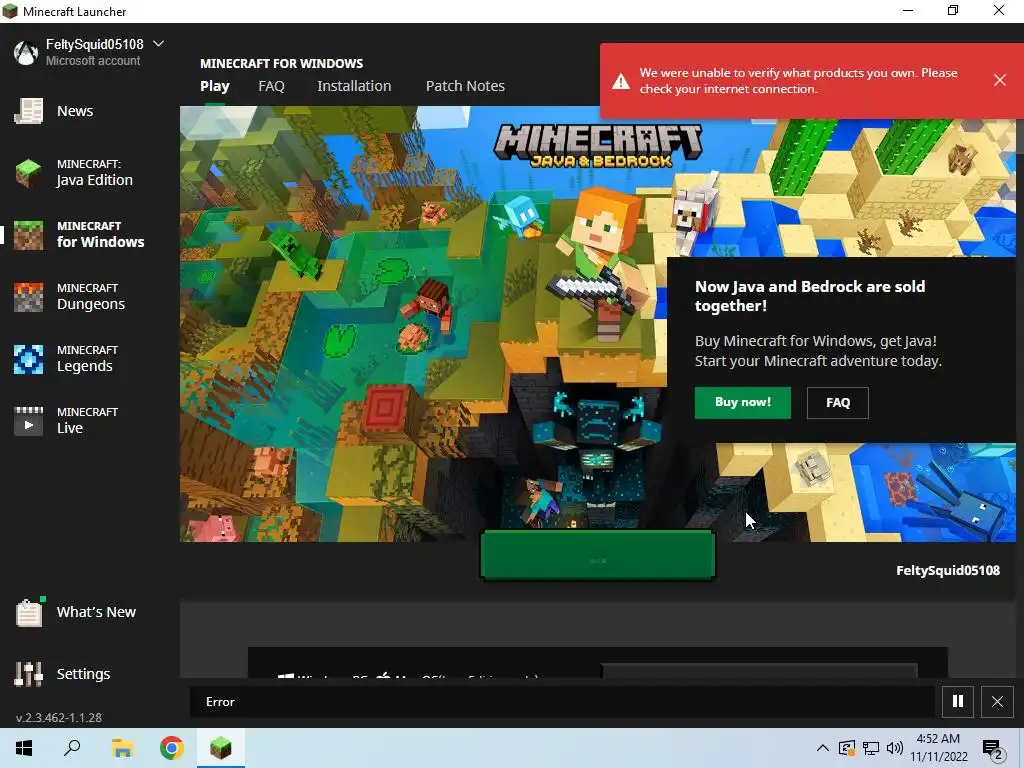Click the Minecraft Launcher title bar icon
Screen dimensions: 1024x768
tap(10, 11)
